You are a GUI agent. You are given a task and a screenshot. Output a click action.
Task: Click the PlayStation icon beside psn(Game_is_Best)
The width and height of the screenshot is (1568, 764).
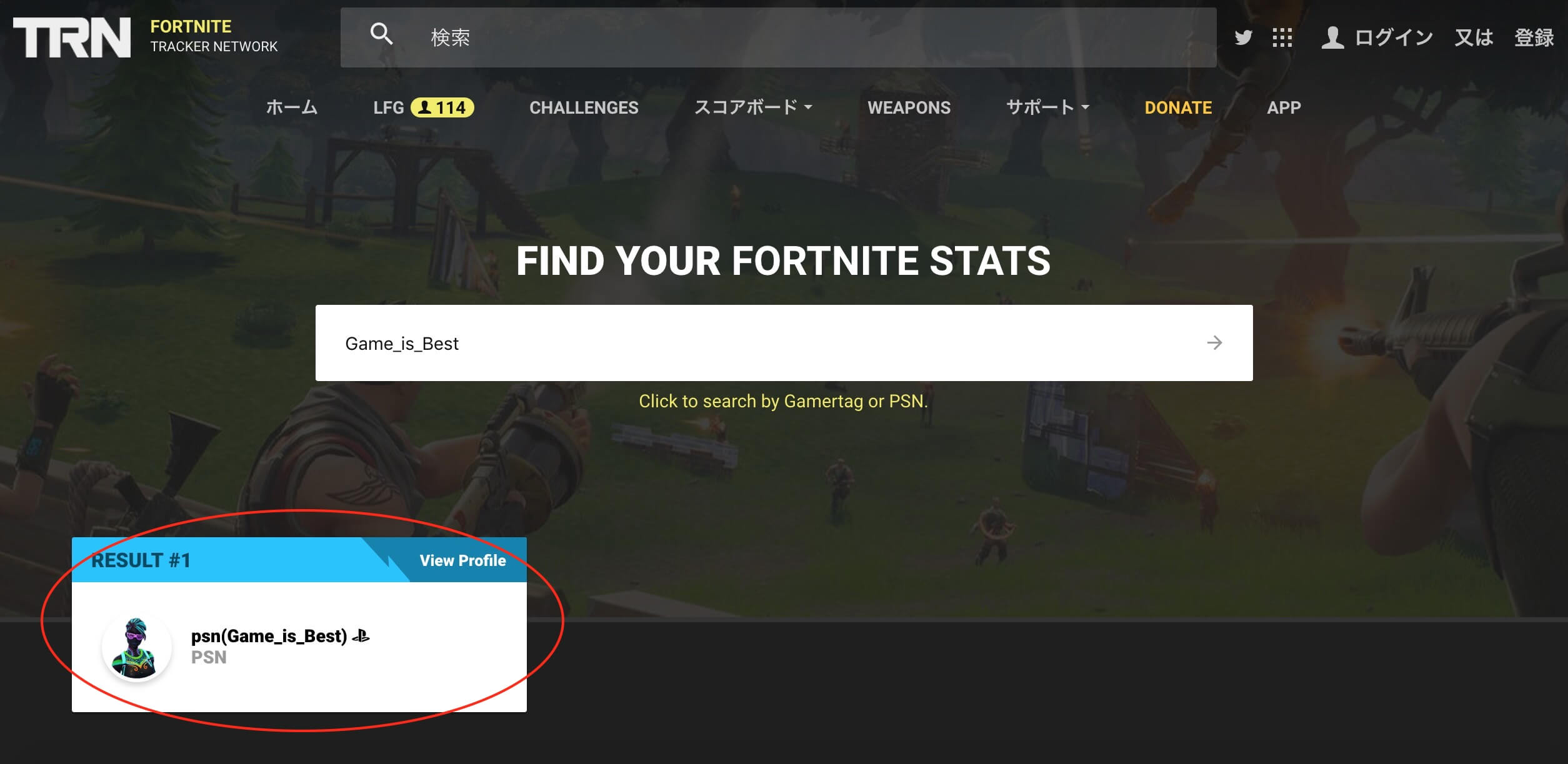pyautogui.click(x=361, y=636)
